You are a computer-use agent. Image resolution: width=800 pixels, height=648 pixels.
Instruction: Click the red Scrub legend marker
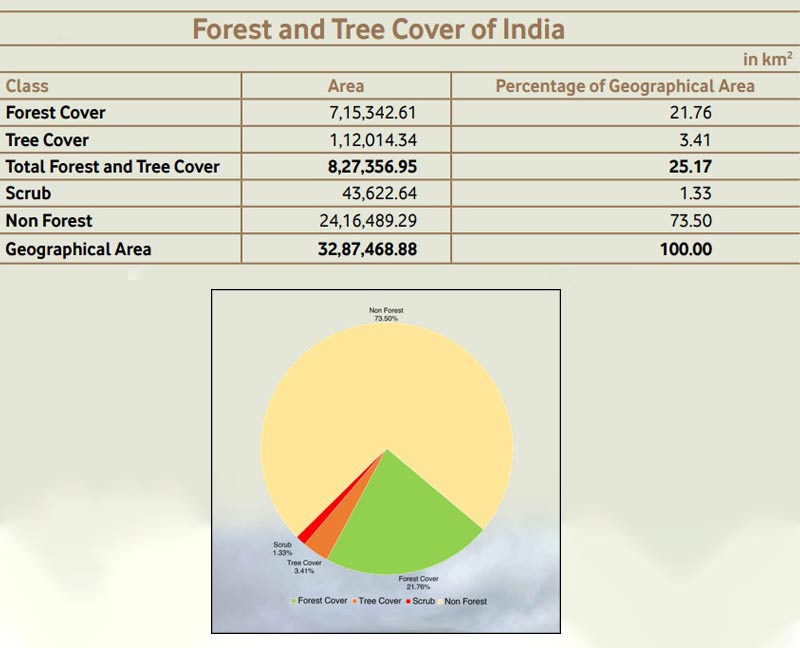409,601
